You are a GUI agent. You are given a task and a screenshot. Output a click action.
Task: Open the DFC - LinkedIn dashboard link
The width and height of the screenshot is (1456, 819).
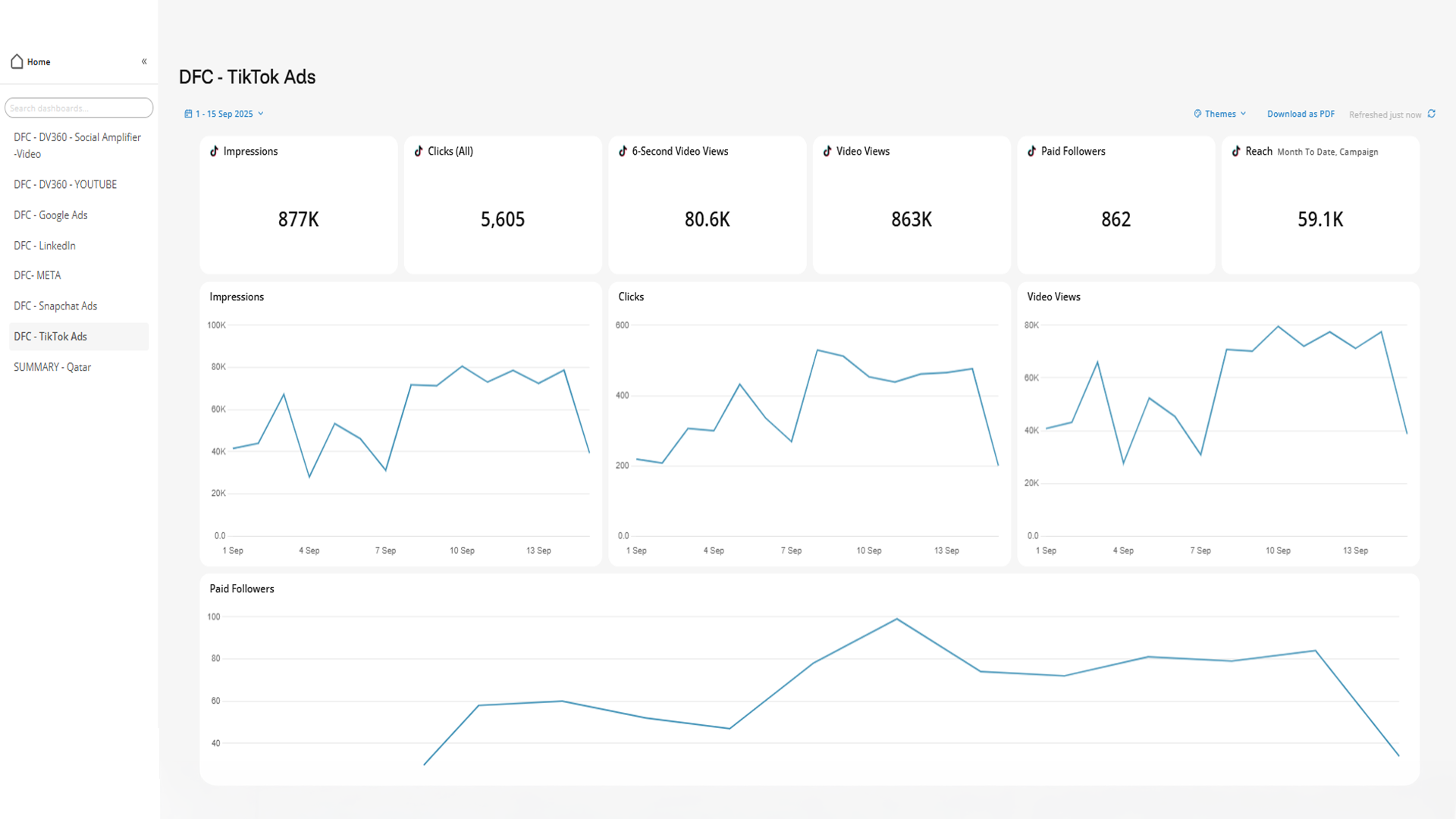pyautogui.click(x=45, y=246)
